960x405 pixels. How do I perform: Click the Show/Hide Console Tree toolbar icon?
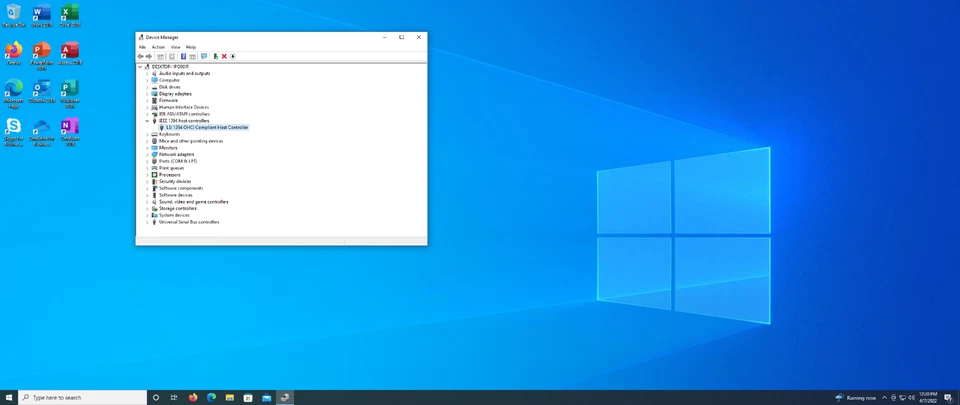tap(160, 56)
